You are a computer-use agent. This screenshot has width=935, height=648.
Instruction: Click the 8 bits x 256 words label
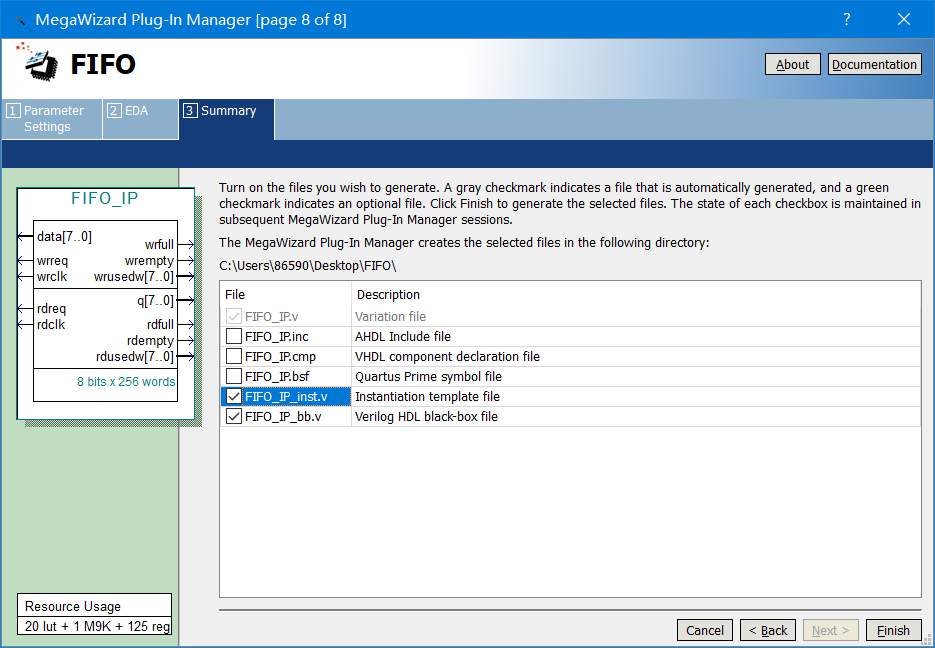click(x=126, y=382)
